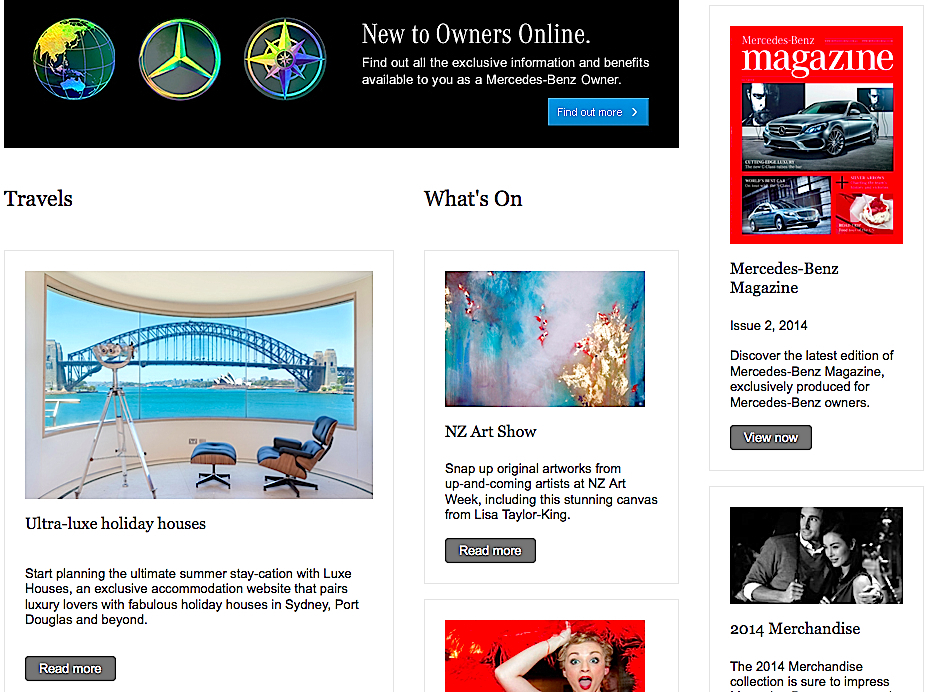Open the "Ultra-luxe holiday houses" article link
Image resolution: width=936 pixels, height=692 pixels.
pyautogui.click(x=115, y=523)
